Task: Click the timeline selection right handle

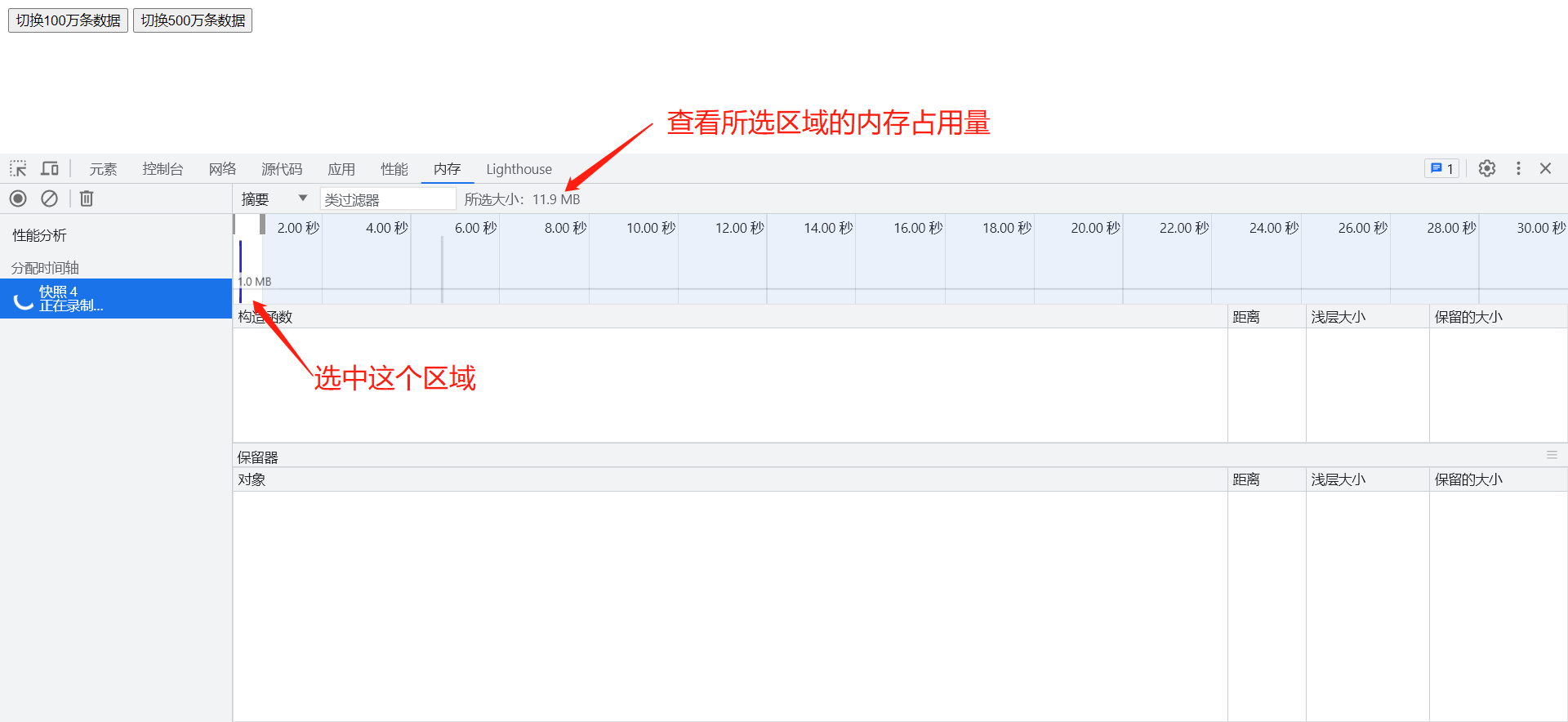Action: click(x=262, y=224)
